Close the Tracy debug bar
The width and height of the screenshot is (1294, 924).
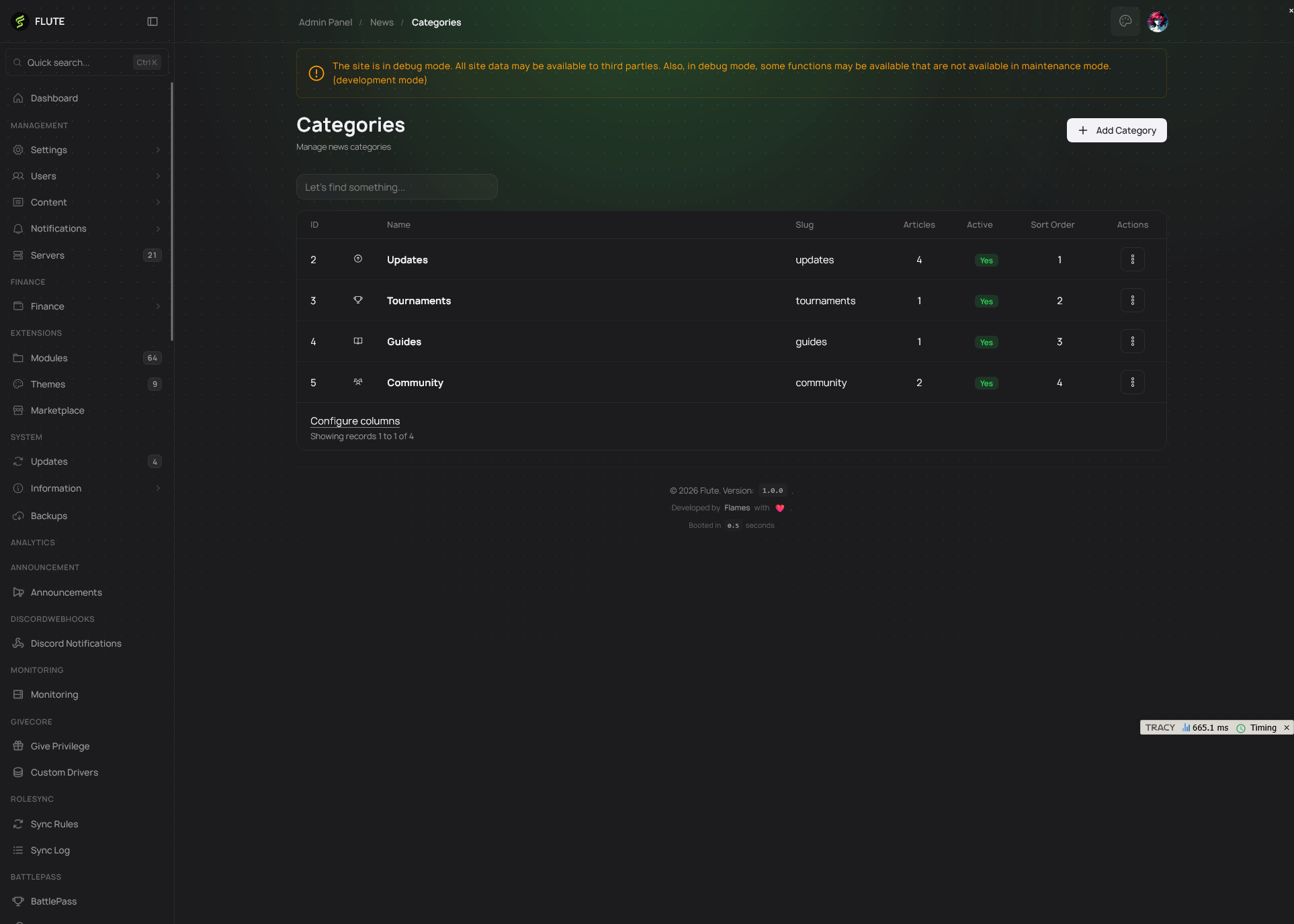tap(1287, 728)
